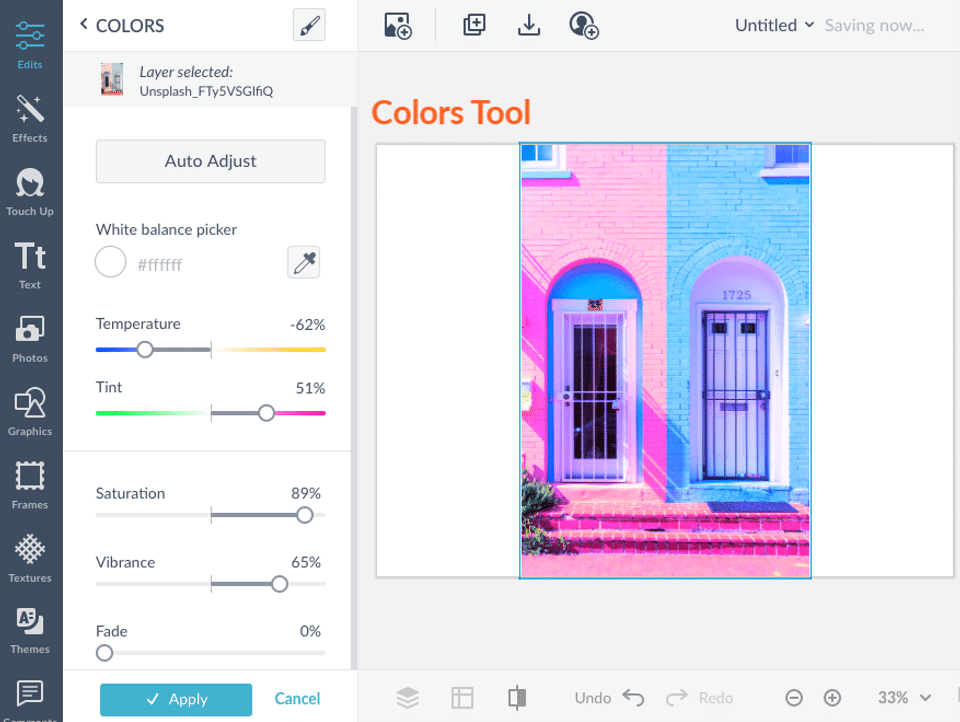Open the Frames panel
This screenshot has height=722, width=960.
(x=30, y=485)
